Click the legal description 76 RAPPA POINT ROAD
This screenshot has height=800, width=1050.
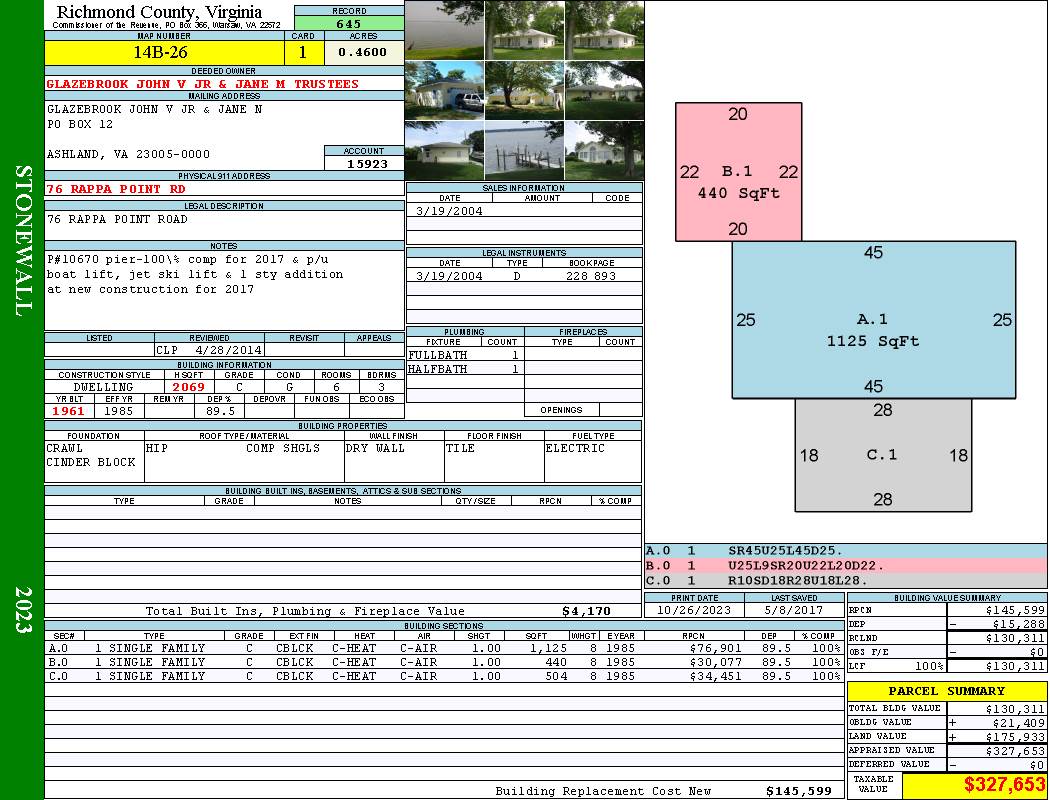click(117, 219)
